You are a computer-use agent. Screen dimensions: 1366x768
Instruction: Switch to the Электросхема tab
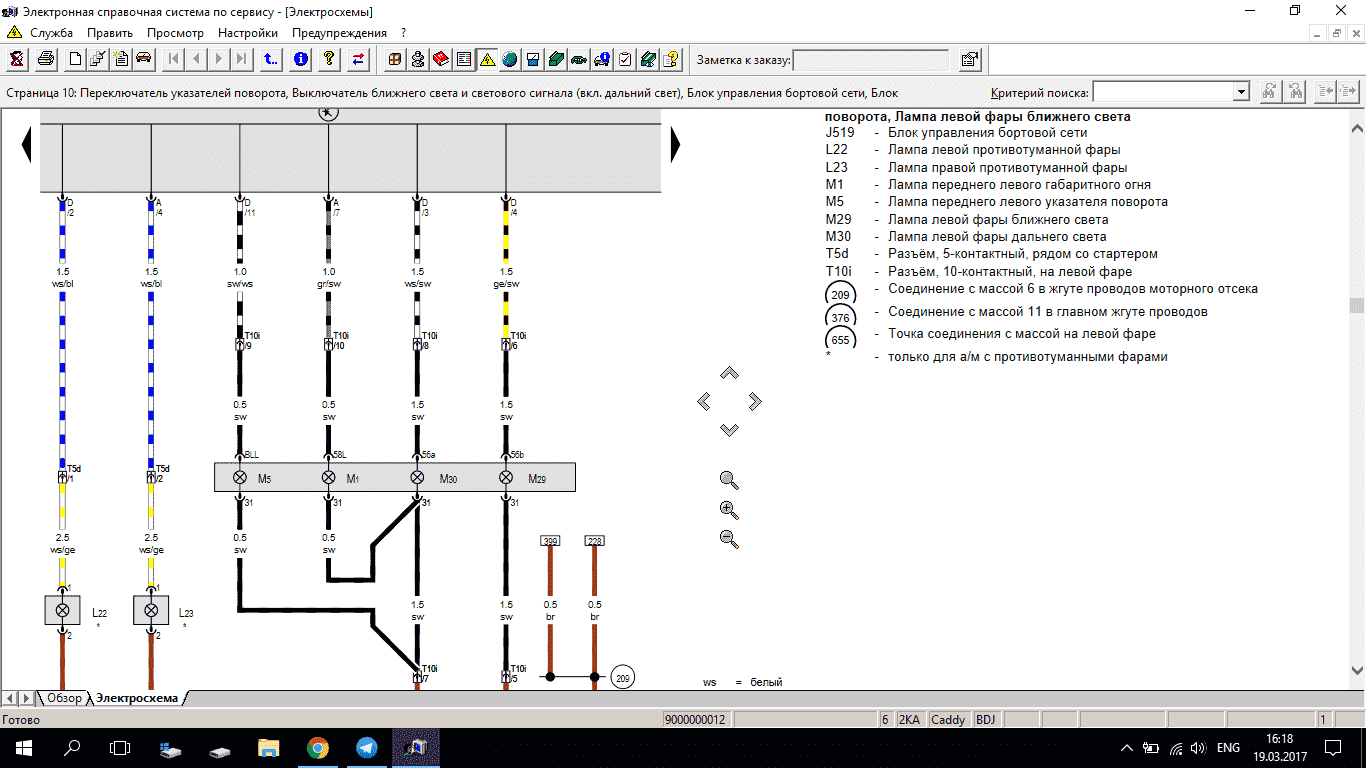(x=136, y=698)
